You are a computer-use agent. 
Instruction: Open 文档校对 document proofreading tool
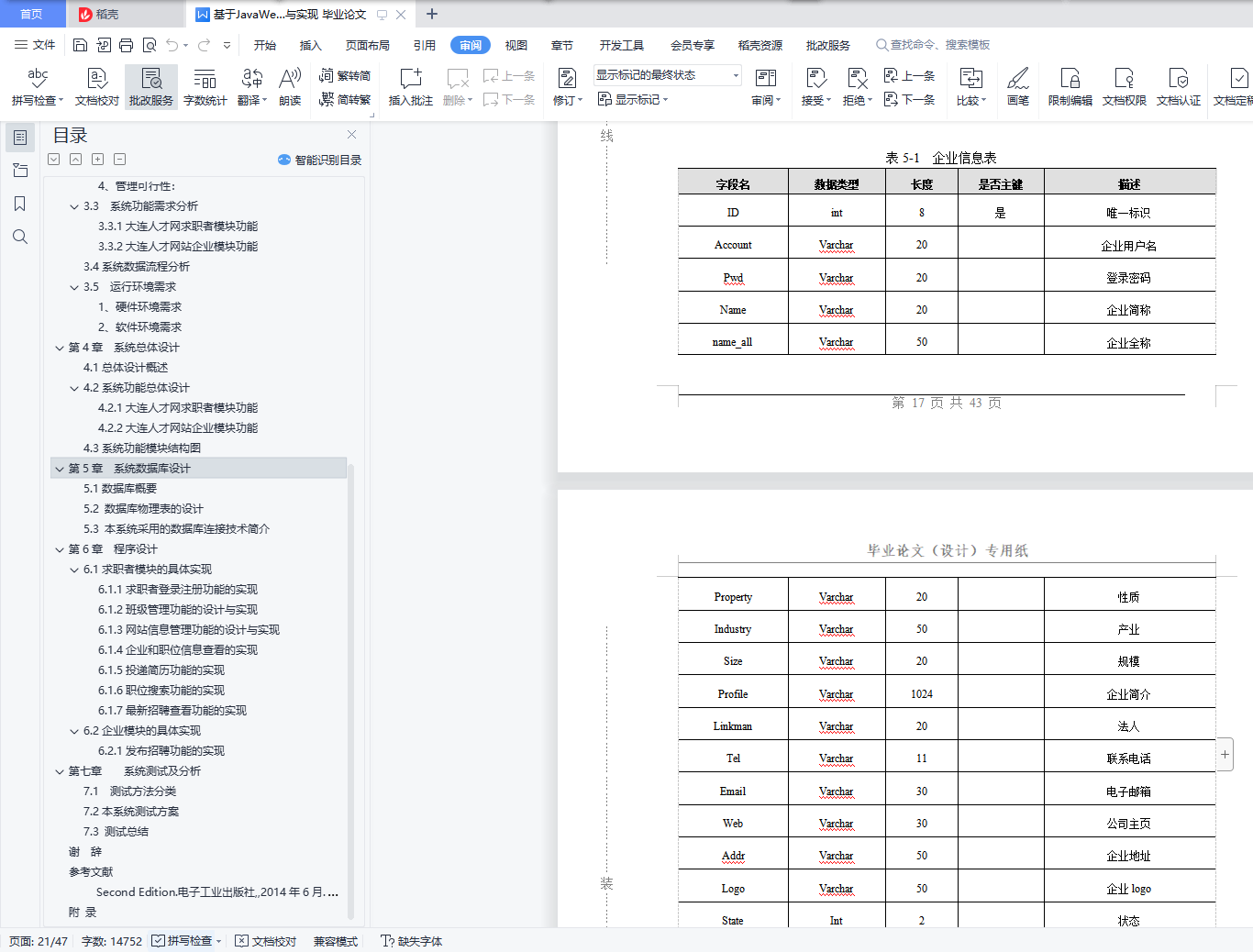pyautogui.click(x=96, y=87)
